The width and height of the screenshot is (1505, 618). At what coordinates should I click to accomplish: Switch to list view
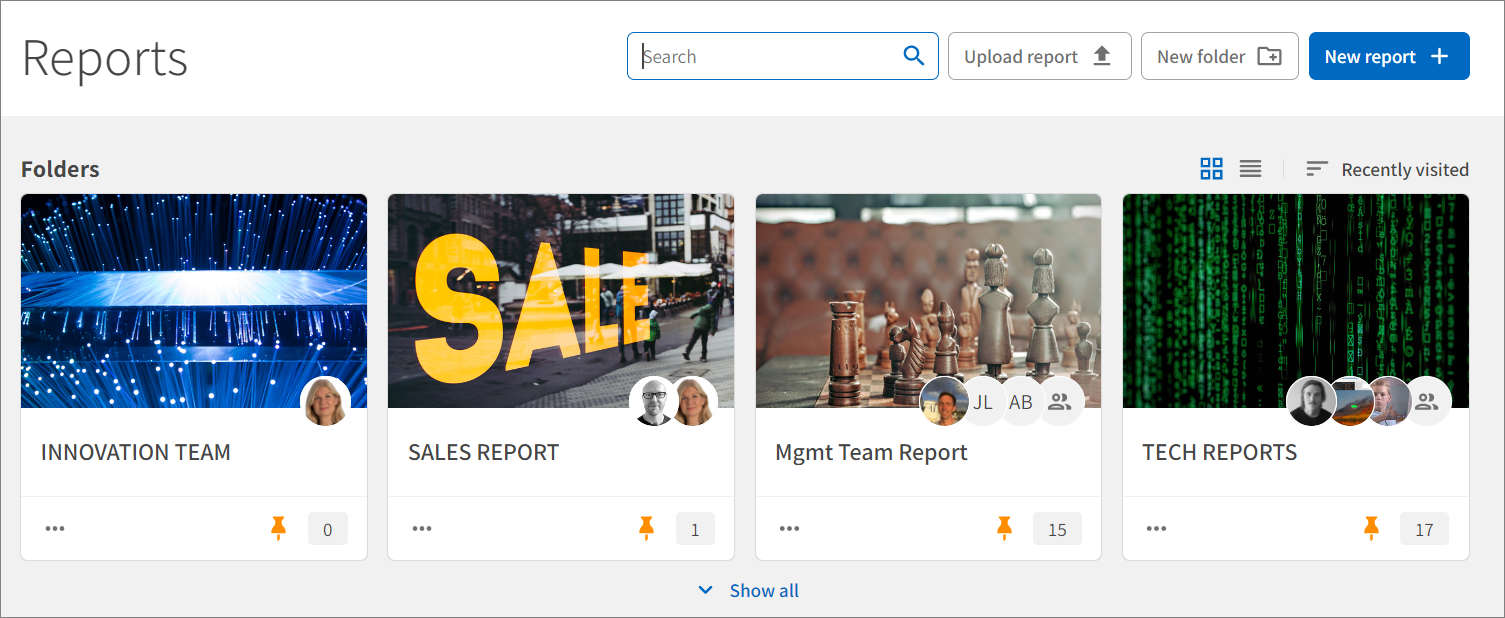[1250, 169]
